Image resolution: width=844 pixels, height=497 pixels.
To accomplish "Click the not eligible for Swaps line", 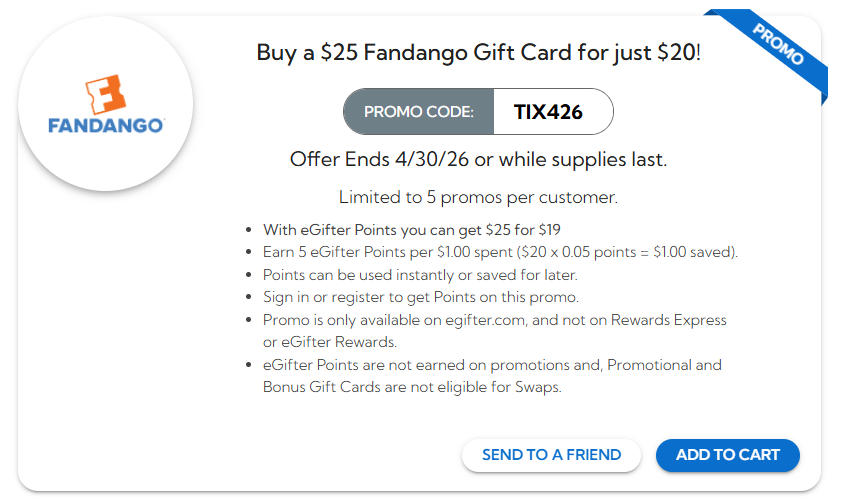I will (x=412, y=387).
